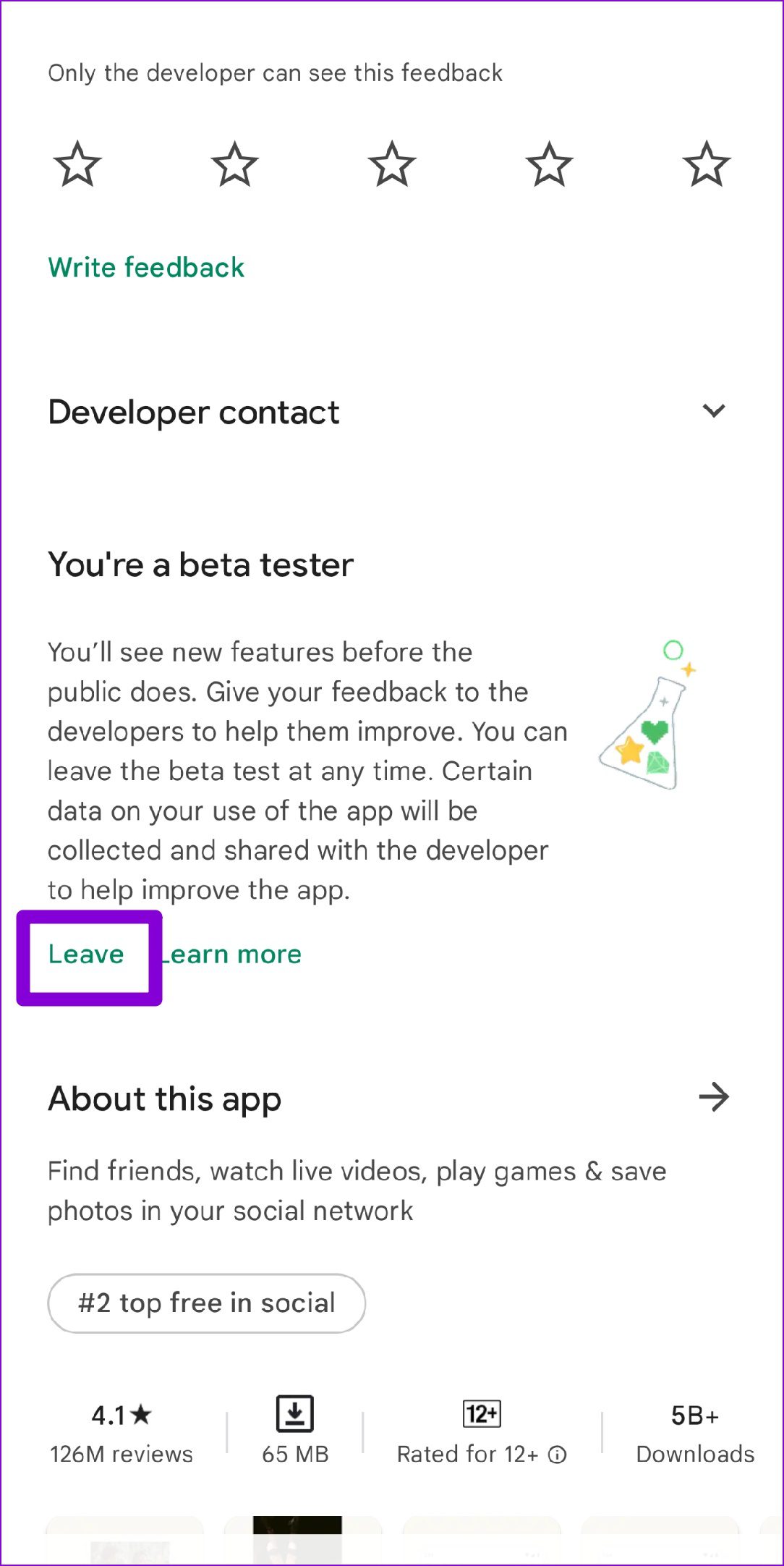This screenshot has height=1566, width=784.
Task: View the 4.1 star rating reviews
Action: 122,1433
